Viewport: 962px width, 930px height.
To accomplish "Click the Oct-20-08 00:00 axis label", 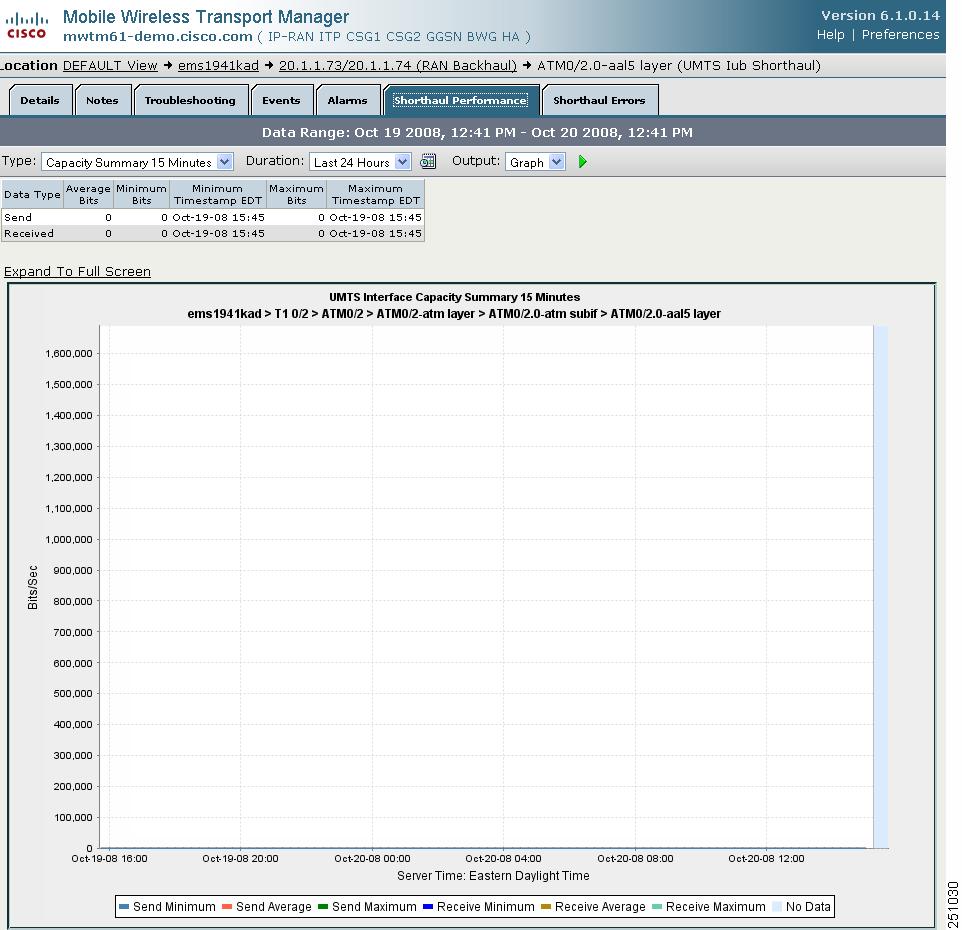I will pos(372,859).
